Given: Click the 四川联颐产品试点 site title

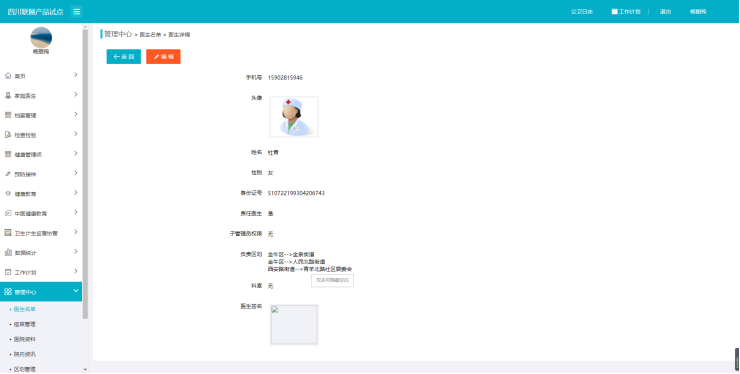Looking at the screenshot, I should [35, 12].
